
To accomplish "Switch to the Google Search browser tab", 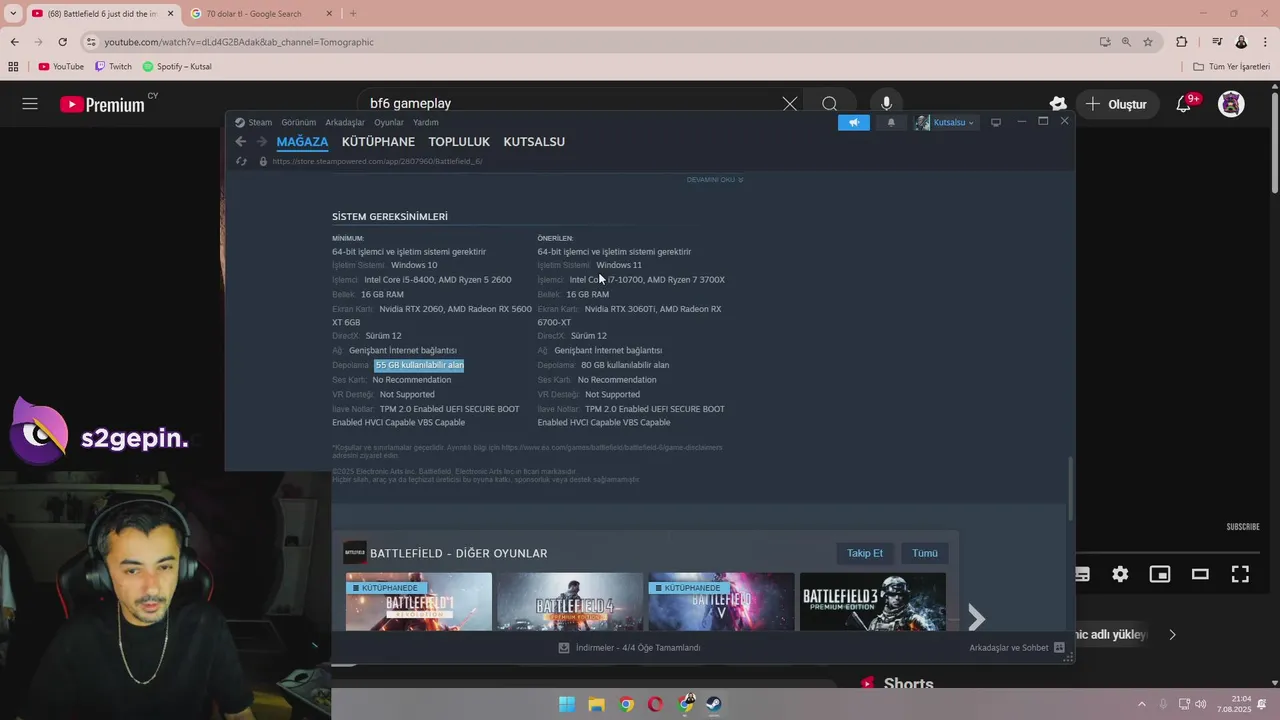I will point(260,14).
